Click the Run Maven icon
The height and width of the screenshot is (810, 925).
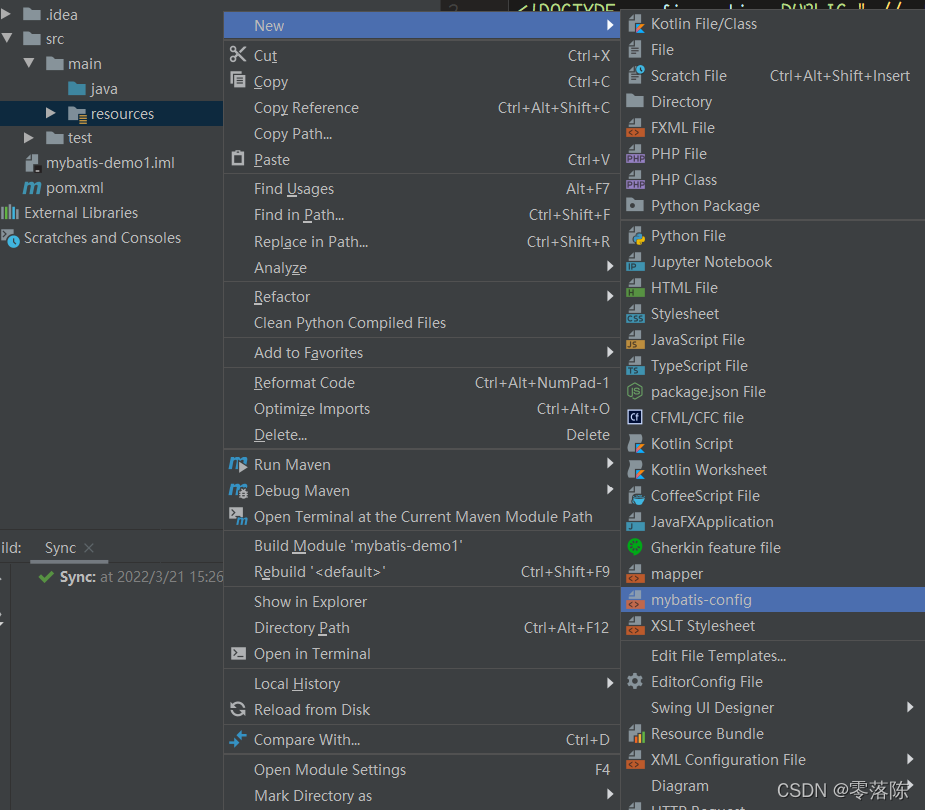(x=238, y=464)
